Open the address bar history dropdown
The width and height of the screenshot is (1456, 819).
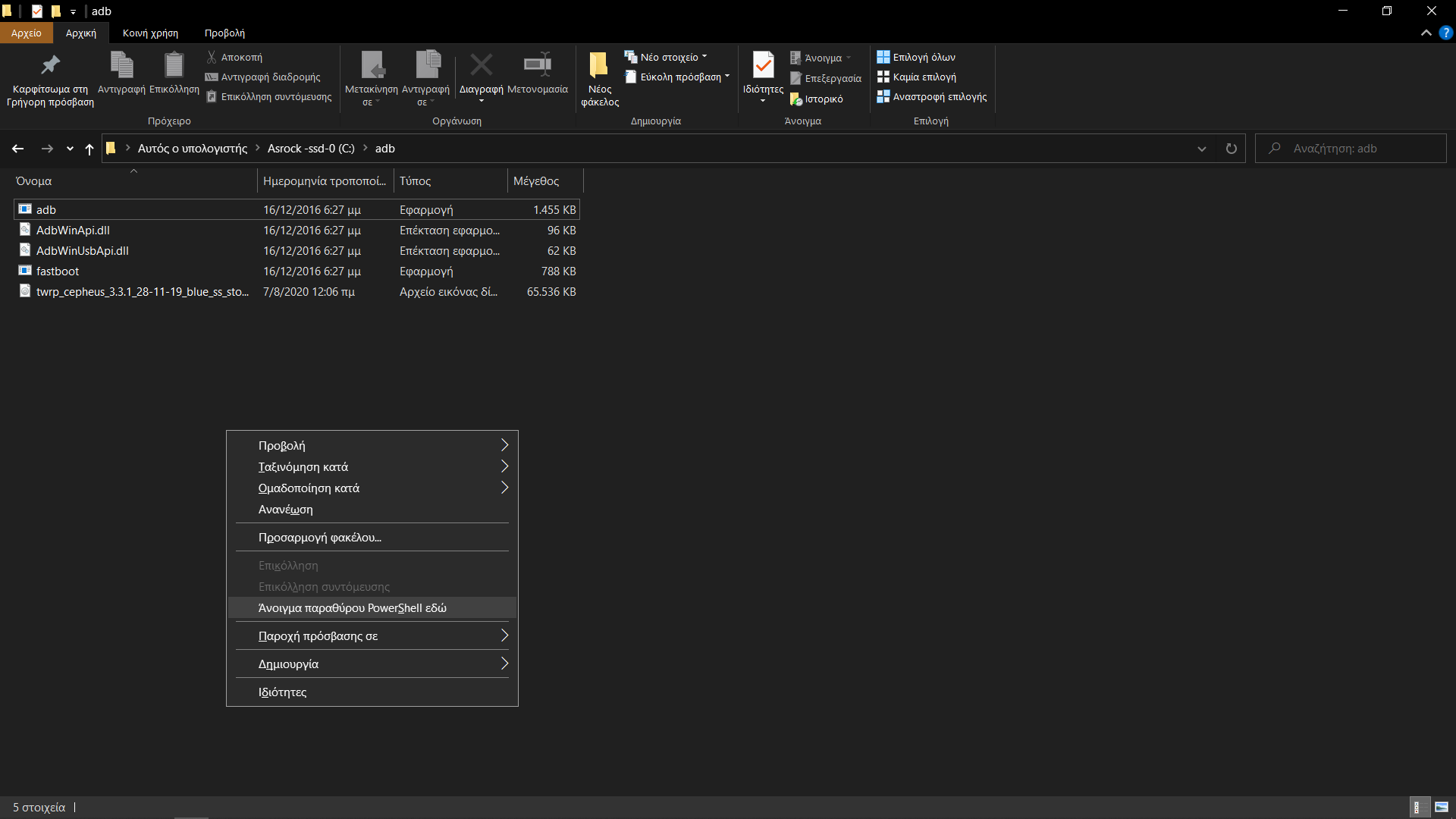coord(1201,149)
